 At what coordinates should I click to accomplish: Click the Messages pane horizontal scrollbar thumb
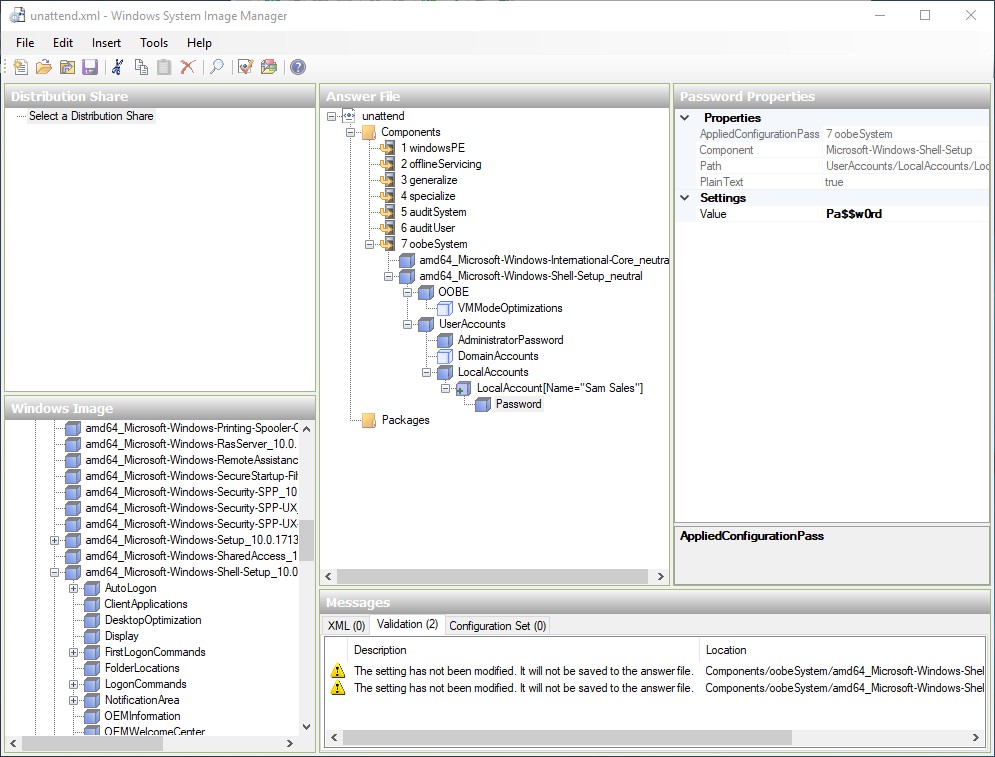click(567, 737)
